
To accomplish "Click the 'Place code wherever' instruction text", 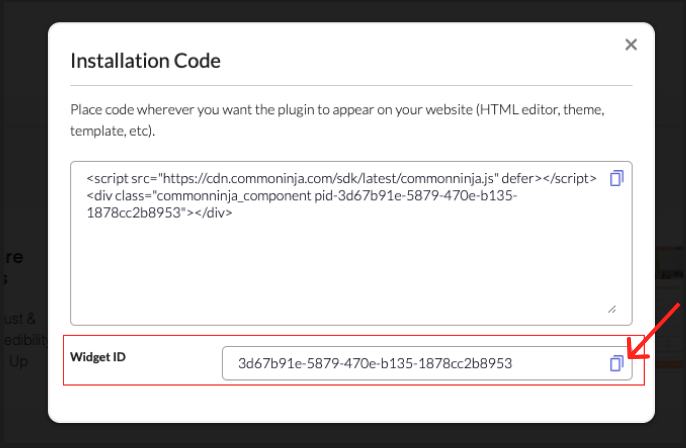I will point(337,109).
